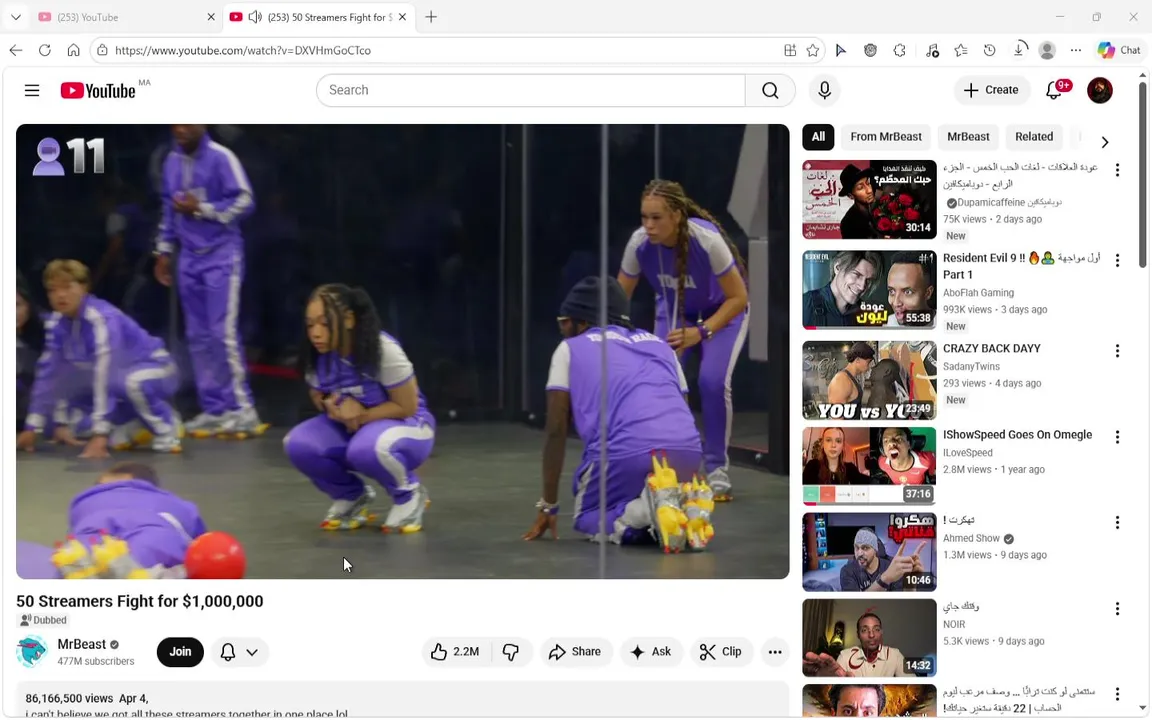Open MrBeast channel avatar
This screenshot has width=1152, height=720.
32,652
